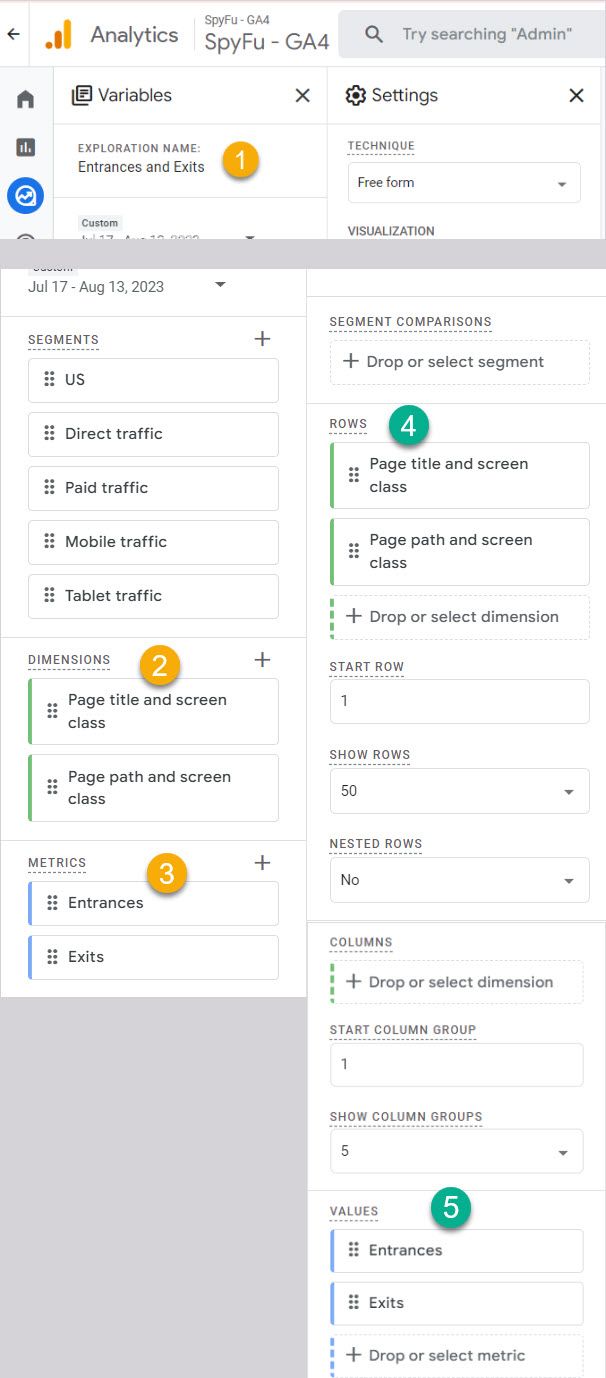
Task: Click Drop or select metric under Values
Action: click(457, 1355)
